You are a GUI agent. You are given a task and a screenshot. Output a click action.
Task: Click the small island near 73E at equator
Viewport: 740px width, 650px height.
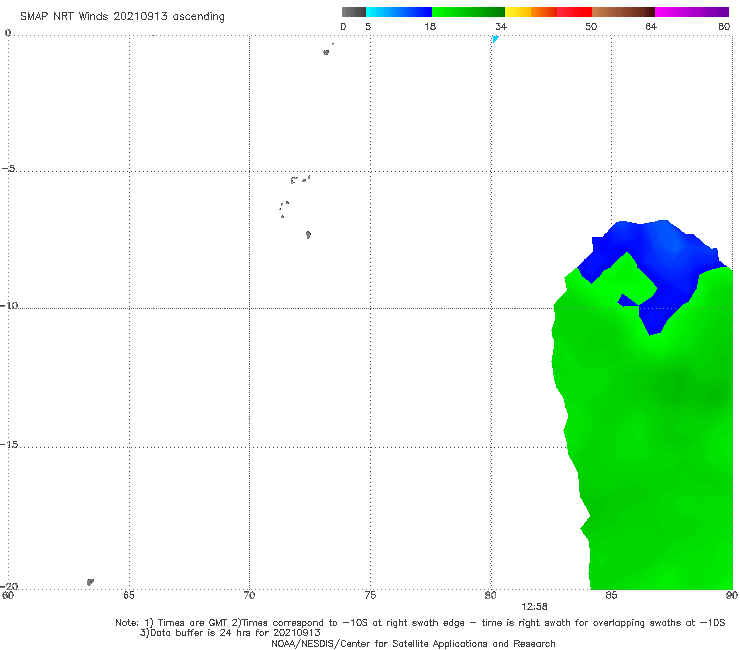(x=326, y=52)
